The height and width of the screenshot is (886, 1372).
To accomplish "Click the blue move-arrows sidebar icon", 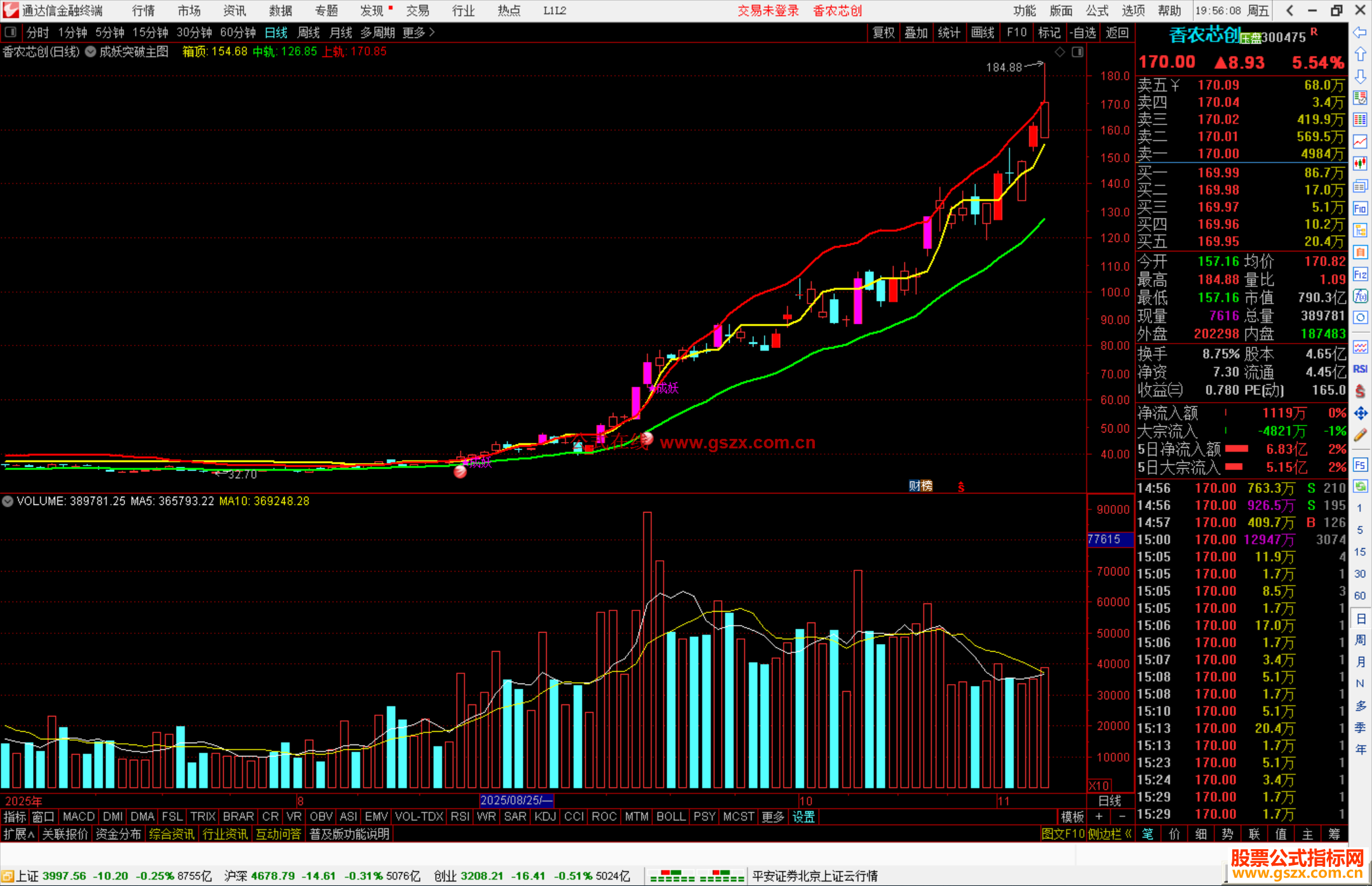I will click(x=1360, y=413).
